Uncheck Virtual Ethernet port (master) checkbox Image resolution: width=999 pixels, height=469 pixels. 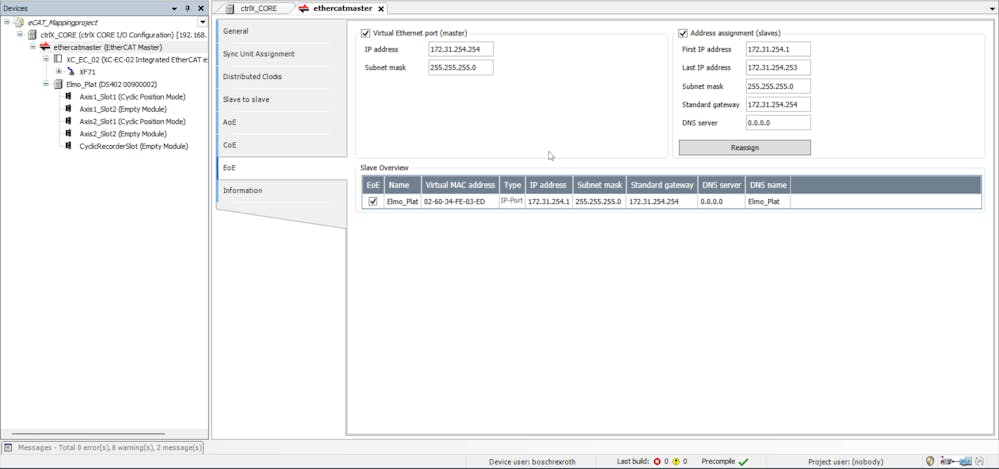[365, 33]
